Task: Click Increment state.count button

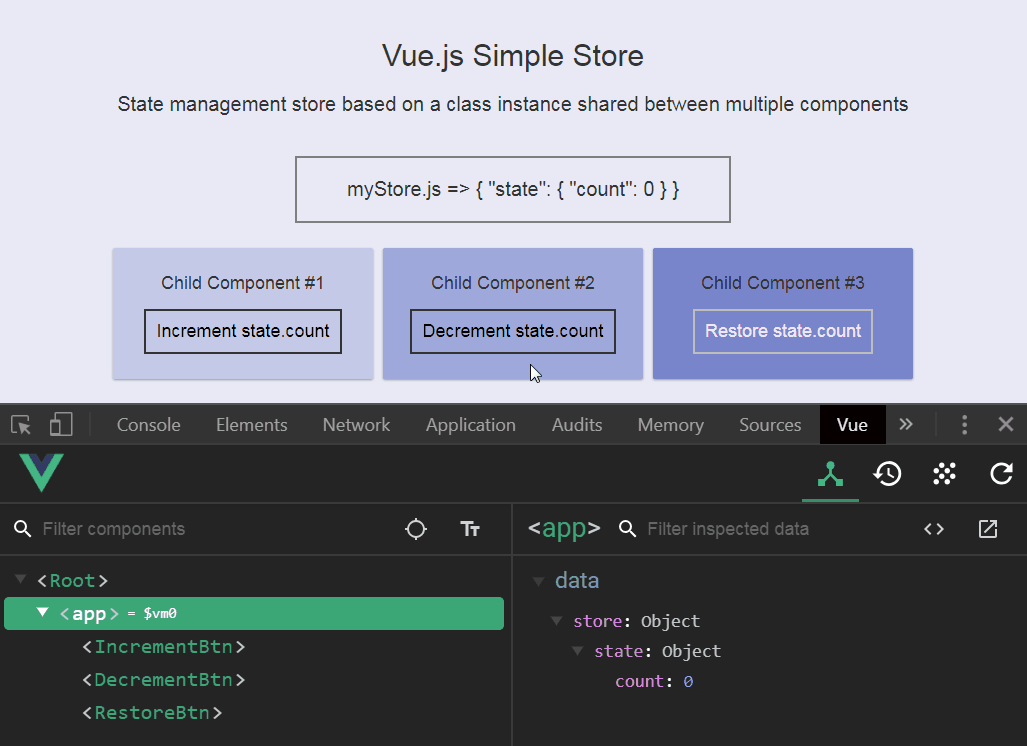Action: point(243,331)
